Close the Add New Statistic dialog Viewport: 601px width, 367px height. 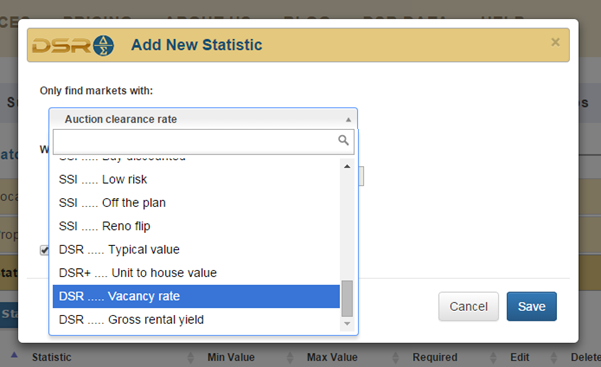pos(555,42)
